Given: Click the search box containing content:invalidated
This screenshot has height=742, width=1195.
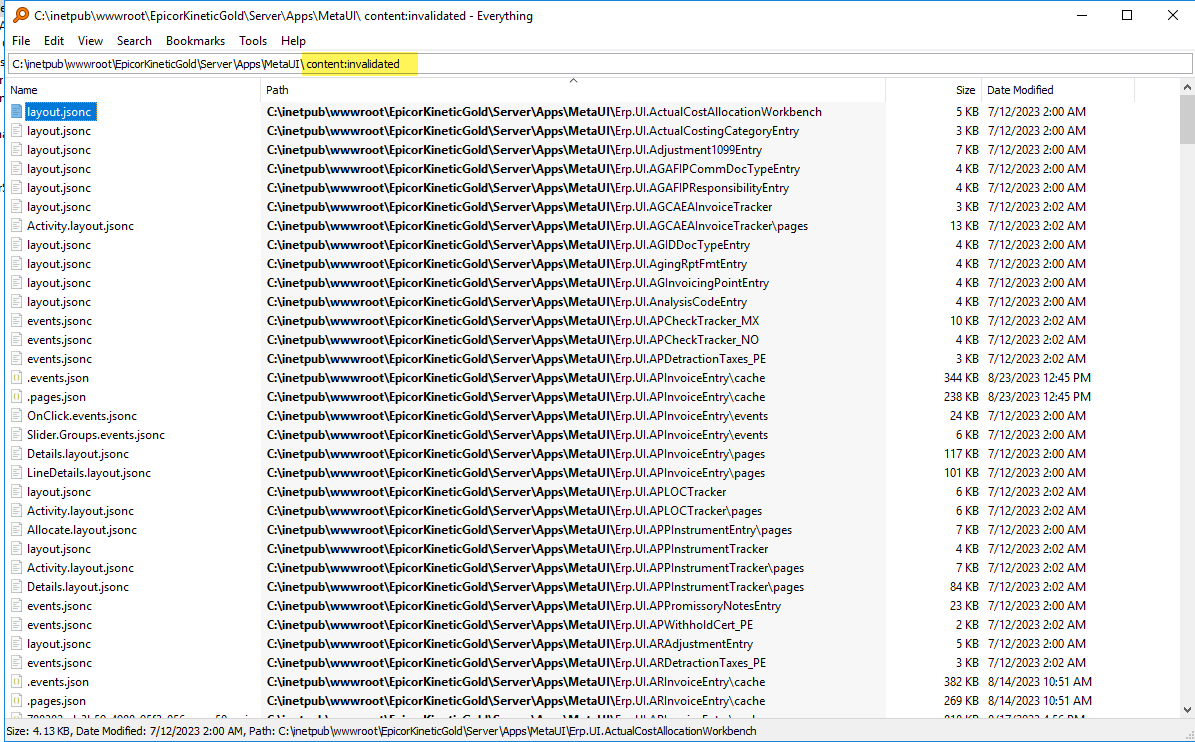Looking at the screenshot, I should (601, 64).
